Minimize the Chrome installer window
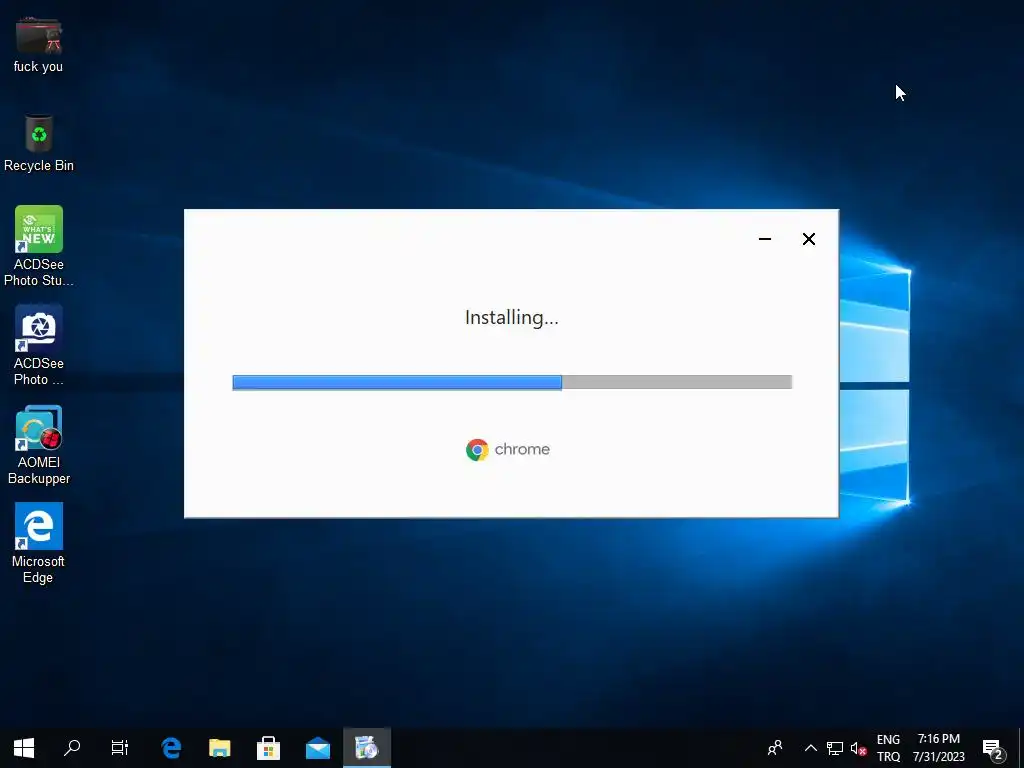 [765, 239]
